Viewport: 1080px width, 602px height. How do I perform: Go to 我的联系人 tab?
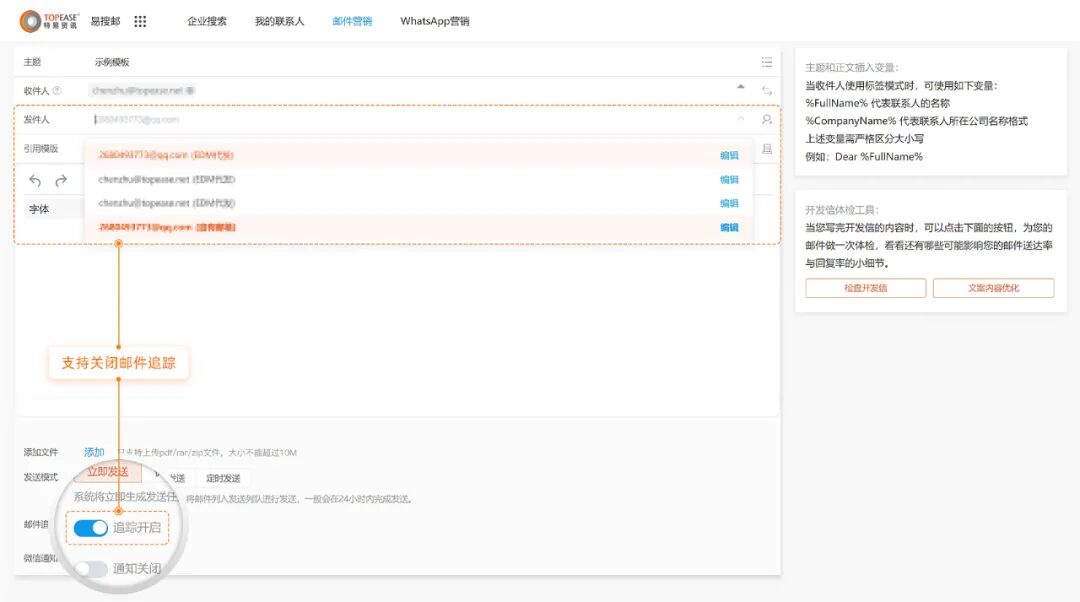[280, 21]
